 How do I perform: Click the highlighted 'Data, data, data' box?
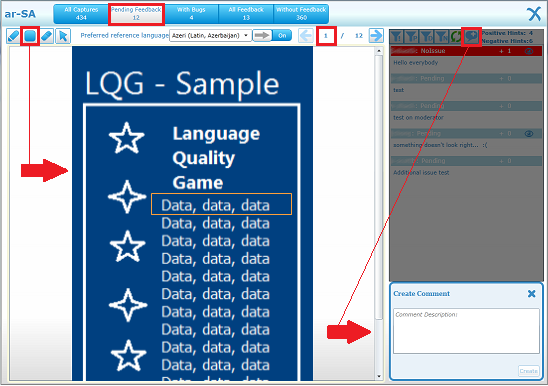(221, 204)
